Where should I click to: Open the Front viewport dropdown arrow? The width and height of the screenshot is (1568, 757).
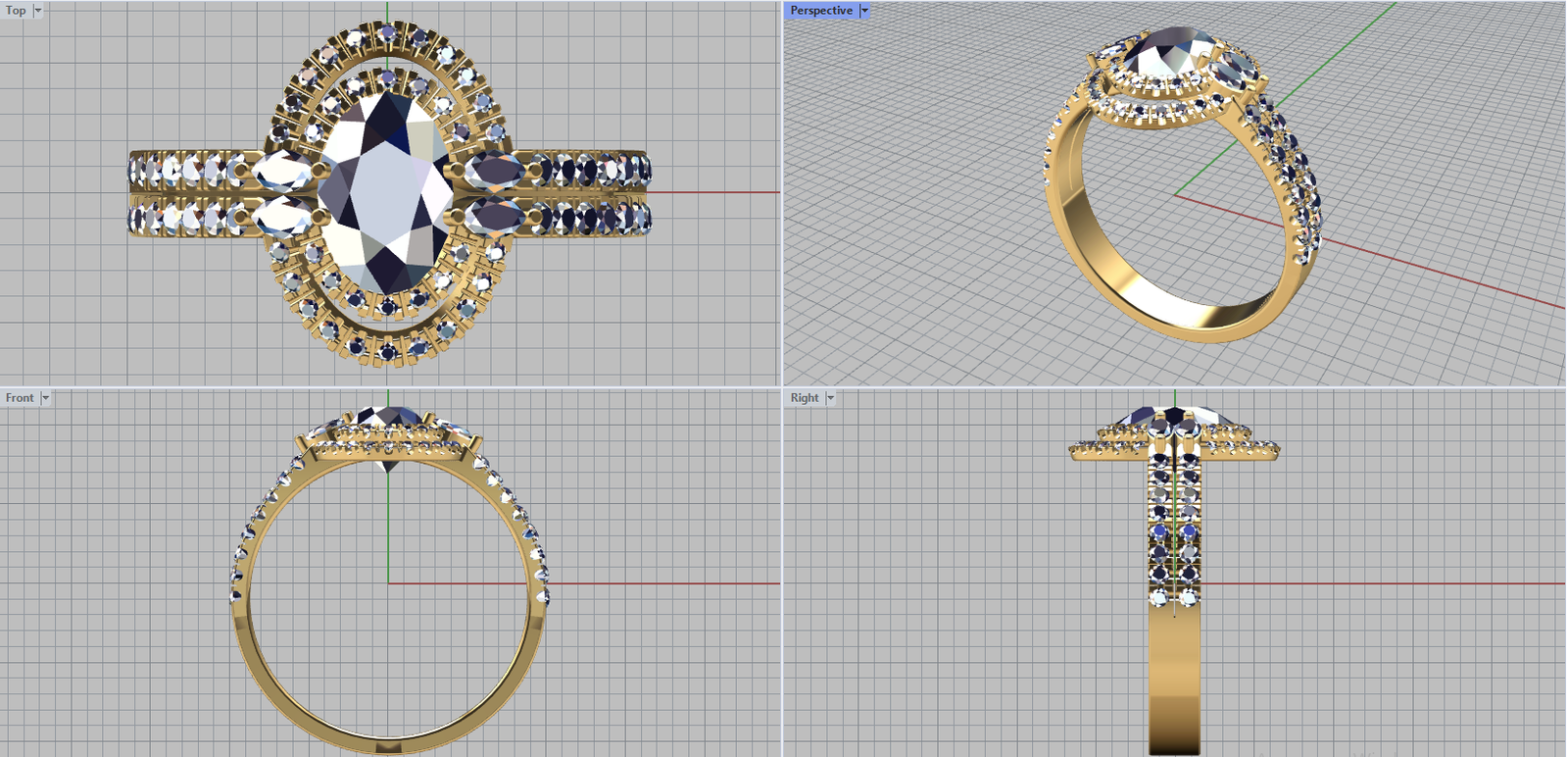pyautogui.click(x=45, y=398)
